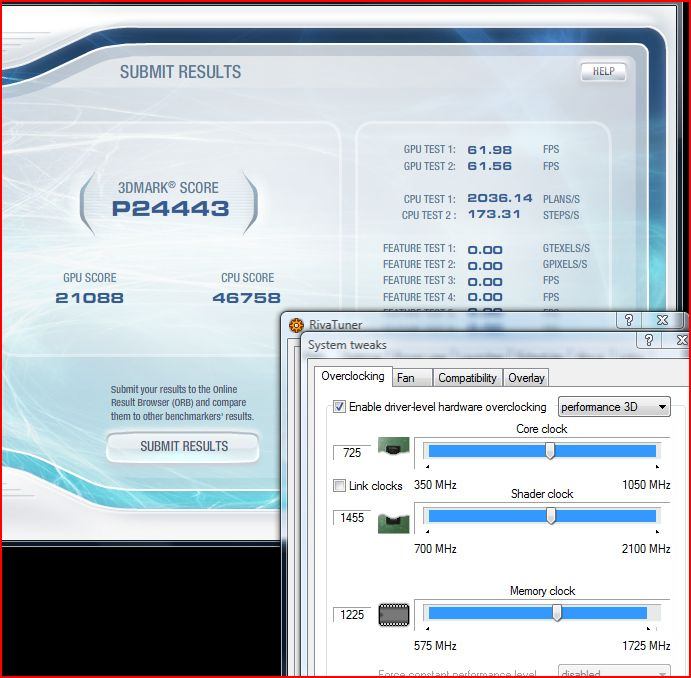
Task: Click the 1725 MHz memory clock maximum label
Action: point(646,646)
